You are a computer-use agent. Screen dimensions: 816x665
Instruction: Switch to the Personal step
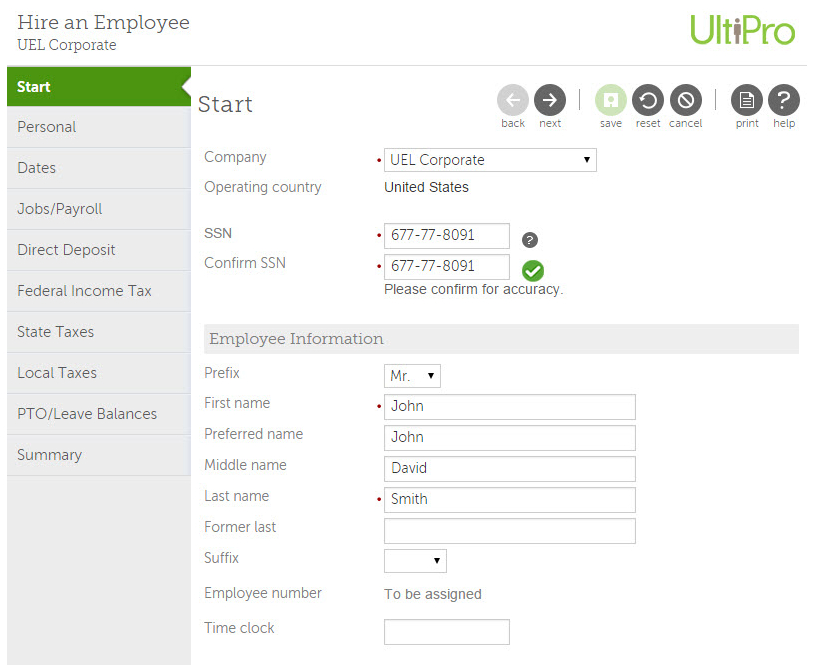(x=46, y=127)
